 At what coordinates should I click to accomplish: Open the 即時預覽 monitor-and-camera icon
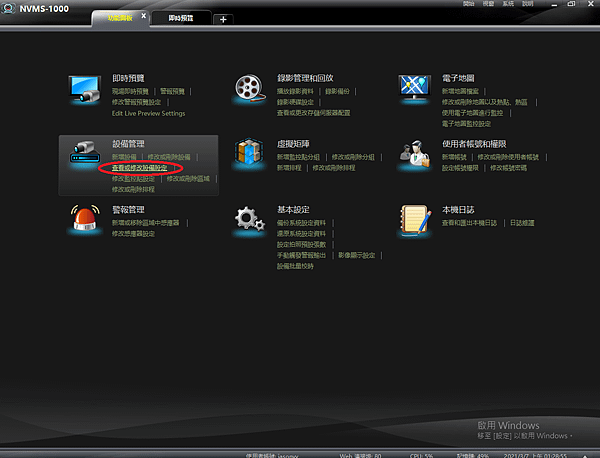tap(85, 89)
